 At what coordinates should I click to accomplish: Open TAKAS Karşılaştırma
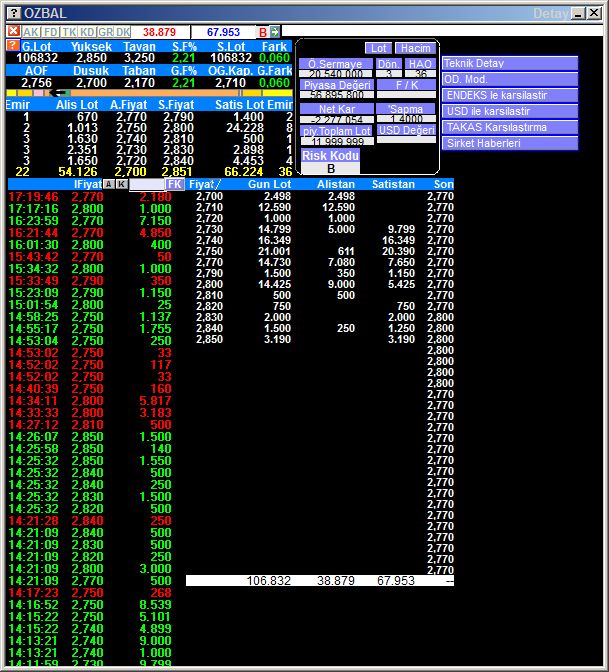[x=510, y=127]
